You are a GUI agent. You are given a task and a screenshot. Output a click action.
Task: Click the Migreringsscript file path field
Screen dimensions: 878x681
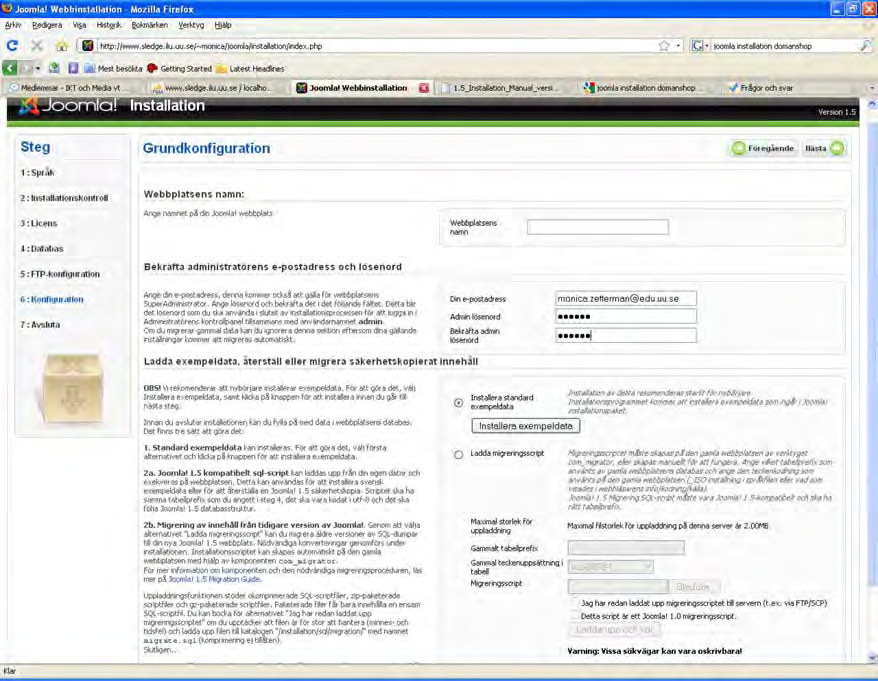click(x=618, y=586)
